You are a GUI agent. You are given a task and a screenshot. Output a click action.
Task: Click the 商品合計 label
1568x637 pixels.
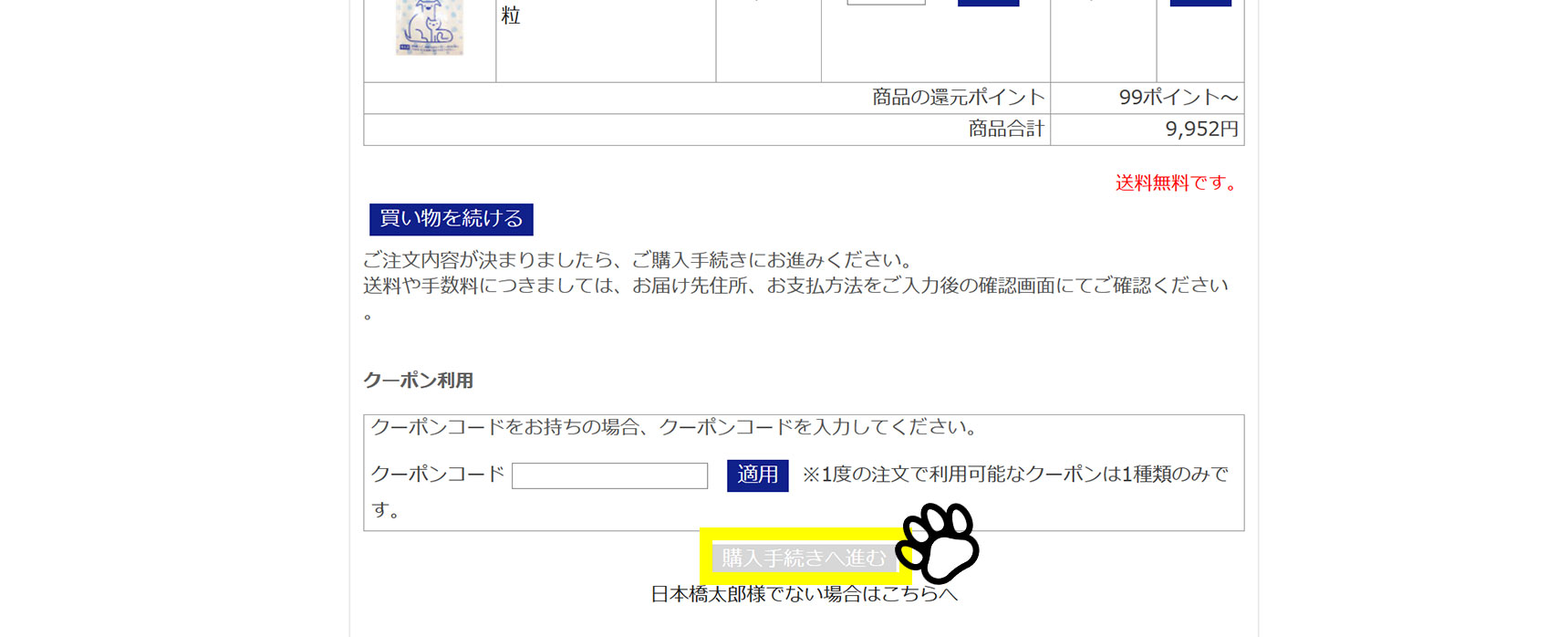click(1005, 130)
